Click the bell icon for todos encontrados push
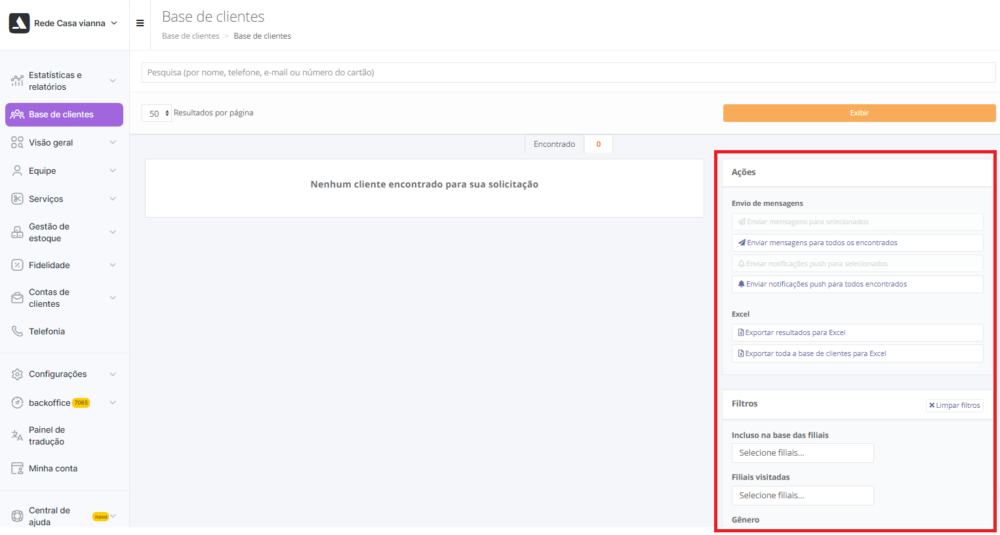Viewport: 1000px width, 535px height. click(742, 284)
